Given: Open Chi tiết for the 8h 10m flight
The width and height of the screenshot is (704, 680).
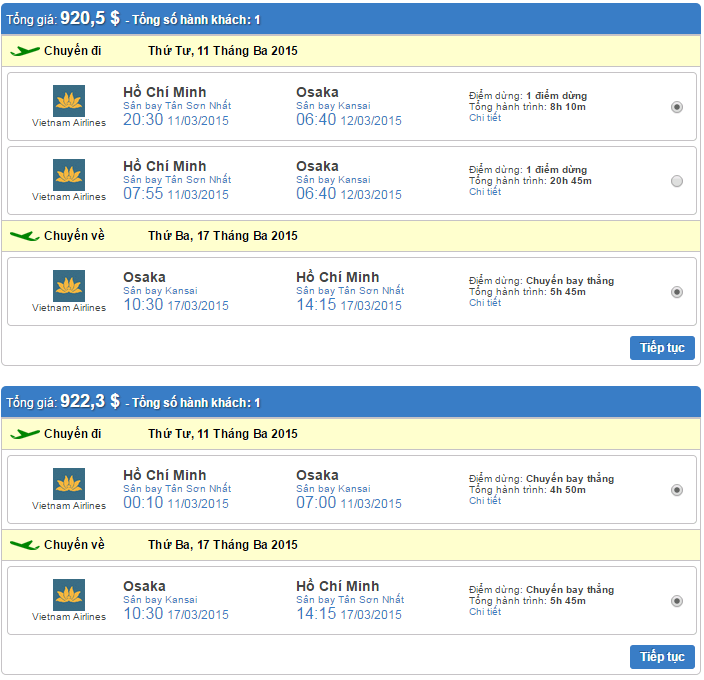Looking at the screenshot, I should tap(485, 118).
